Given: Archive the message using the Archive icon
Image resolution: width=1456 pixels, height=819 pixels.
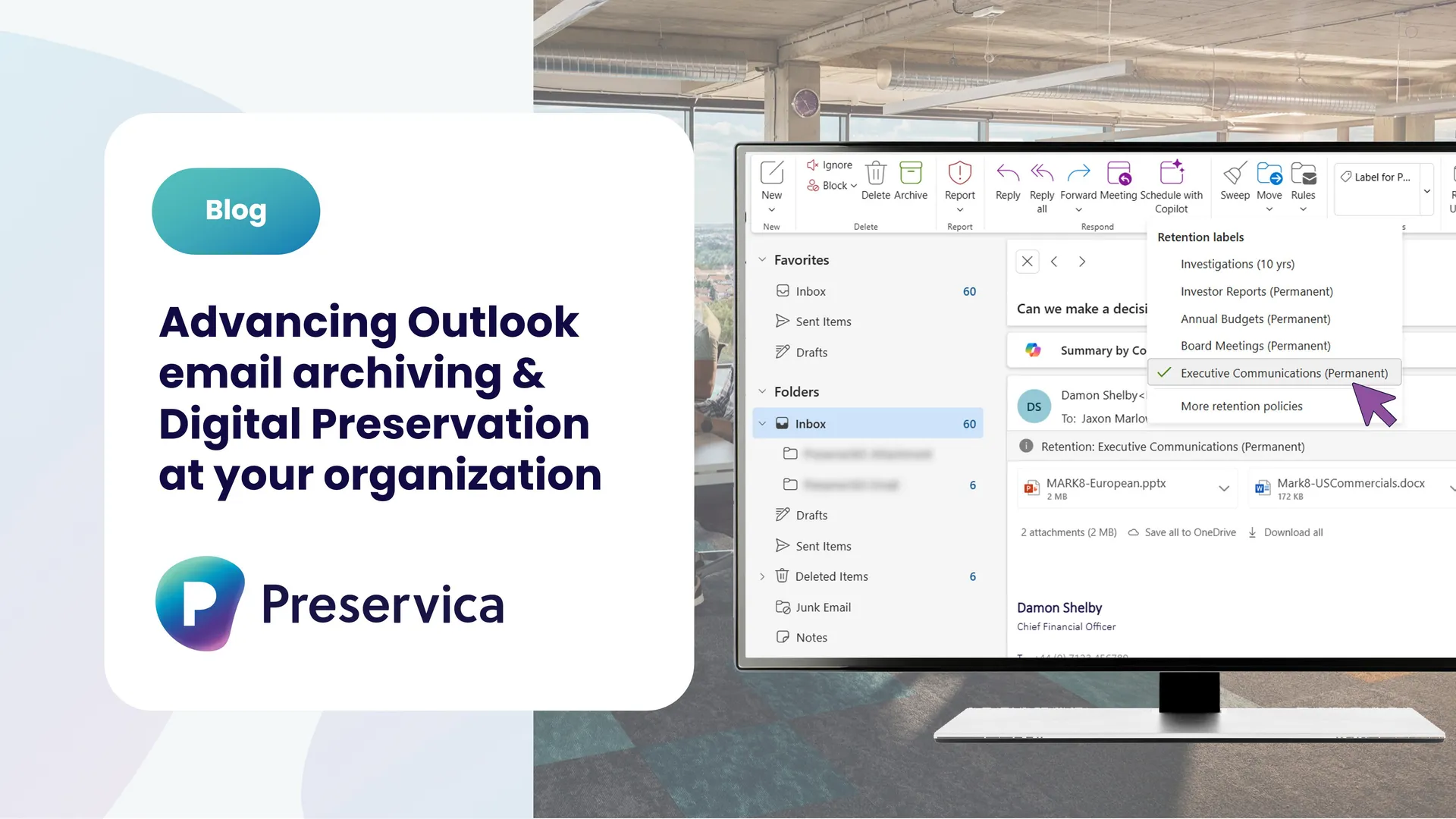Looking at the screenshot, I should tap(910, 173).
